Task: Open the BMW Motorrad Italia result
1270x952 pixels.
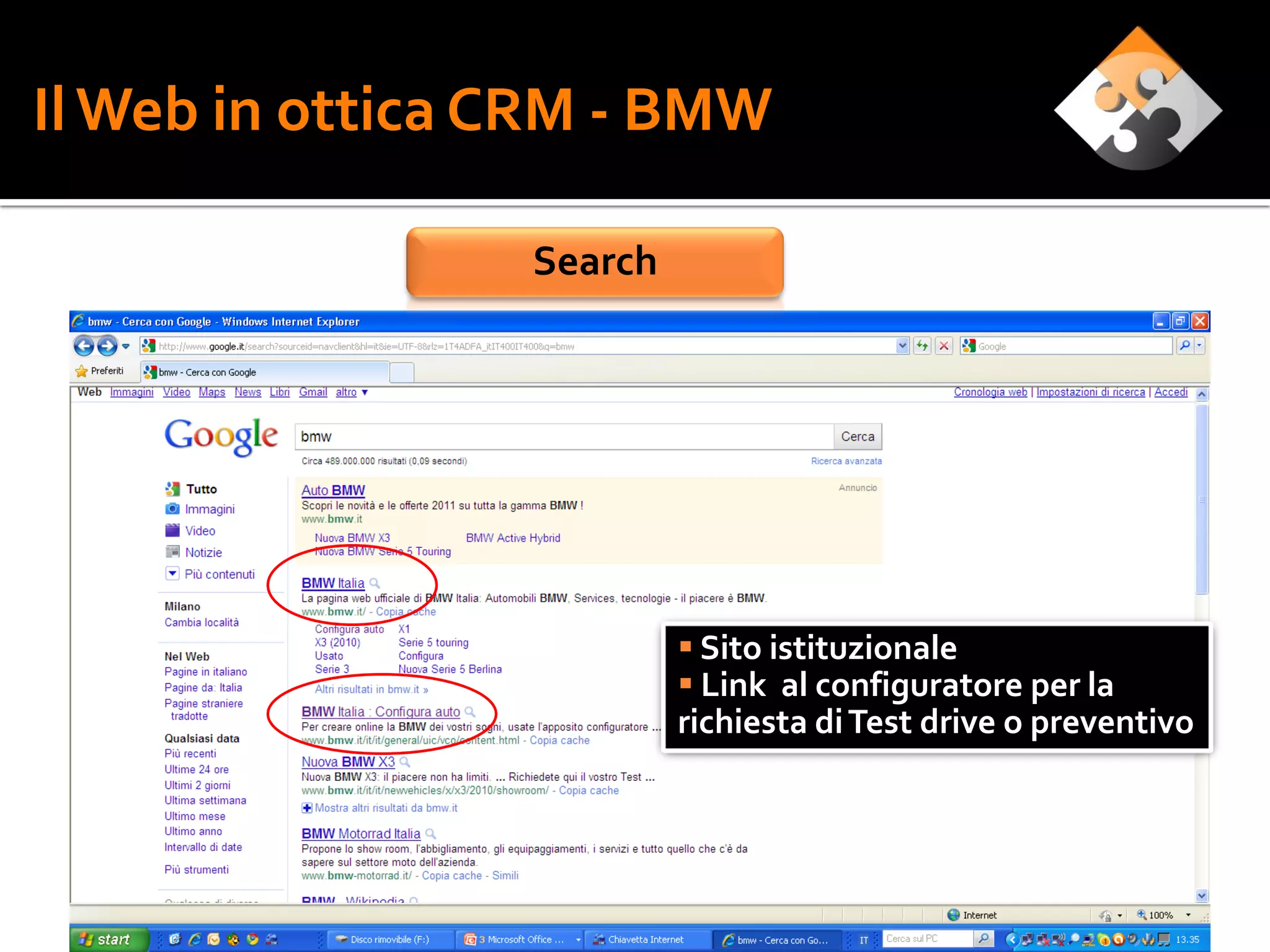Action: (361, 834)
